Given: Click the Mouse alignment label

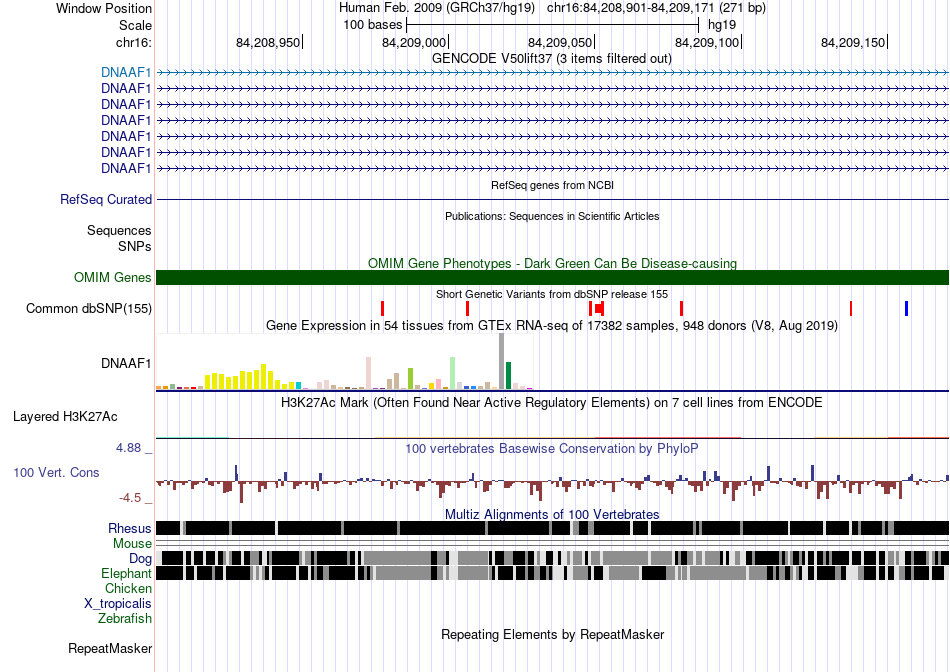Looking at the screenshot, I should click(x=132, y=544).
